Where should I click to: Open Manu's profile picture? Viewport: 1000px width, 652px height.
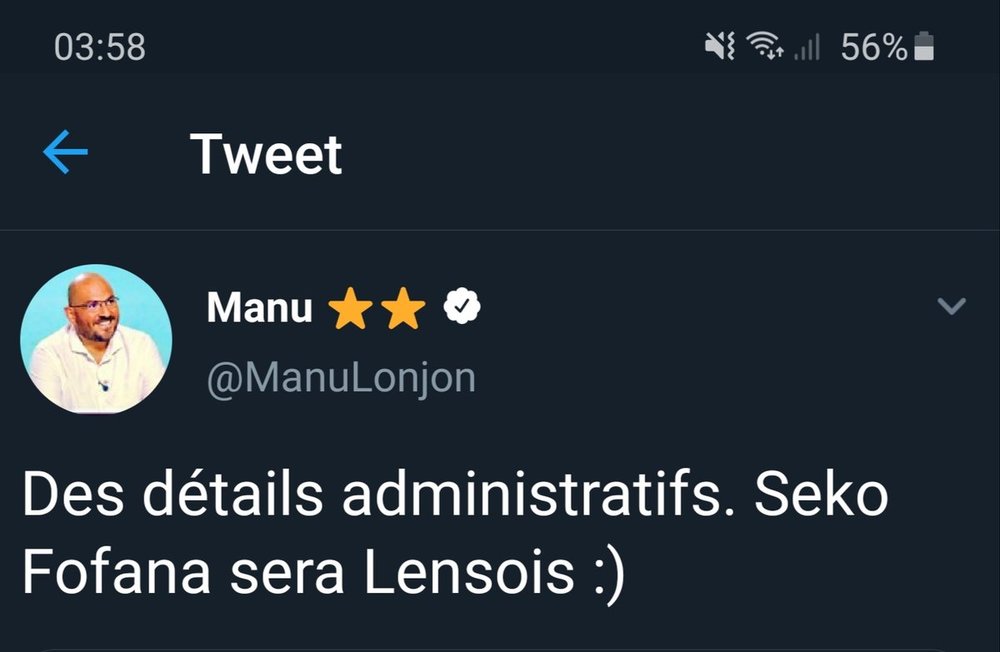point(96,339)
